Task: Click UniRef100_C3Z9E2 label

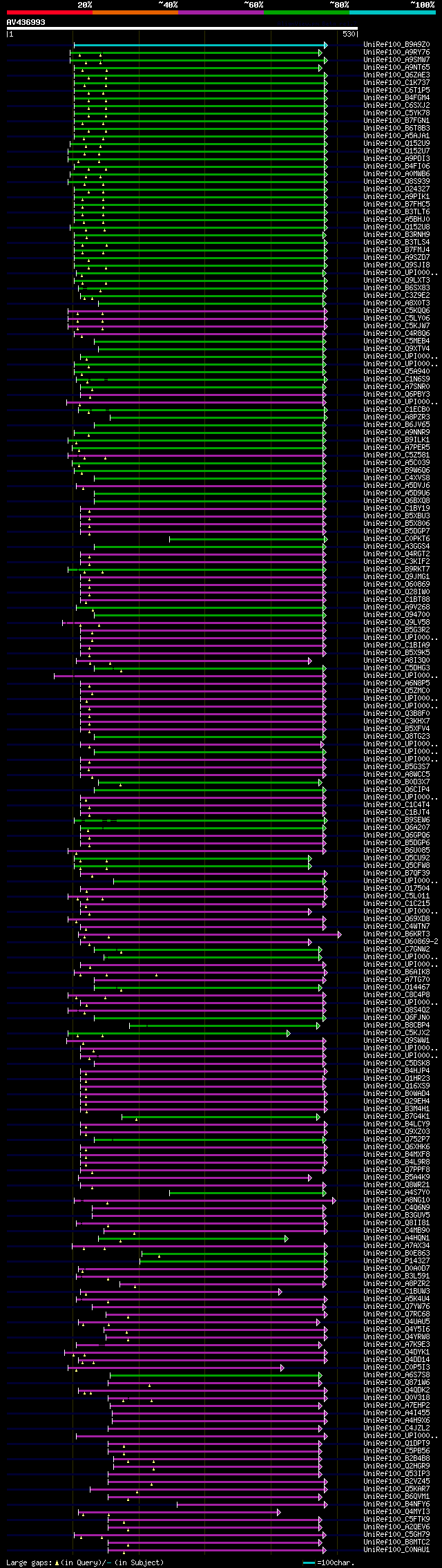Action: 396,296
